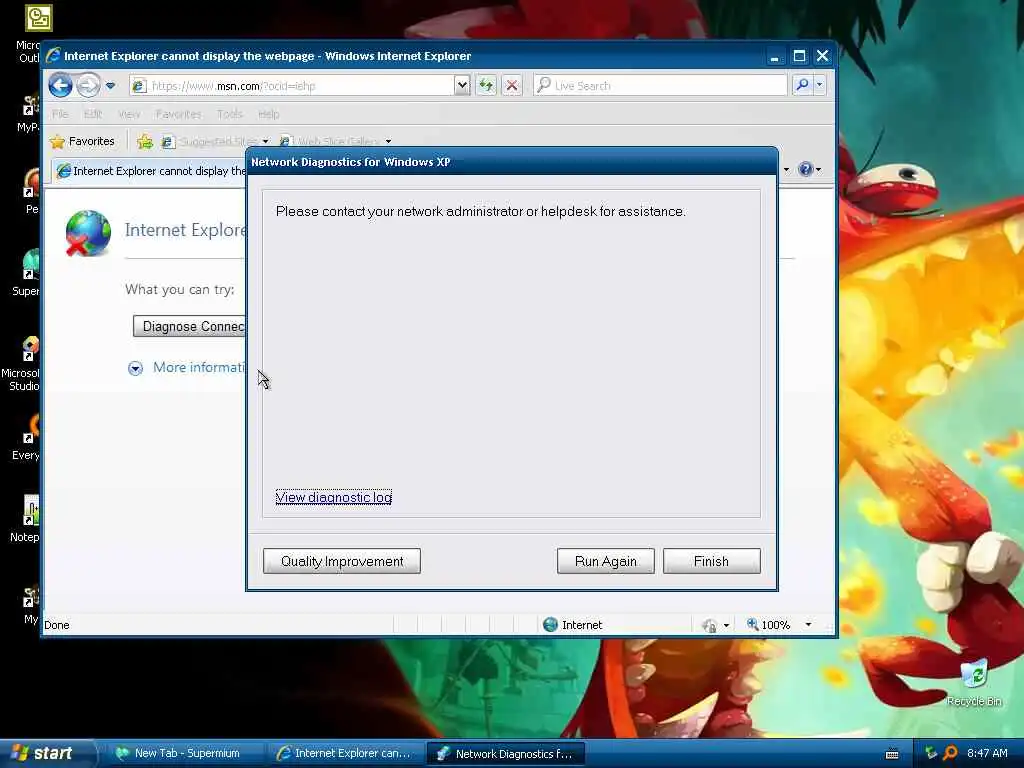The height and width of the screenshot is (768, 1024).
Task: Click the Forward arrow in Internet Explorer
Action: [x=88, y=85]
